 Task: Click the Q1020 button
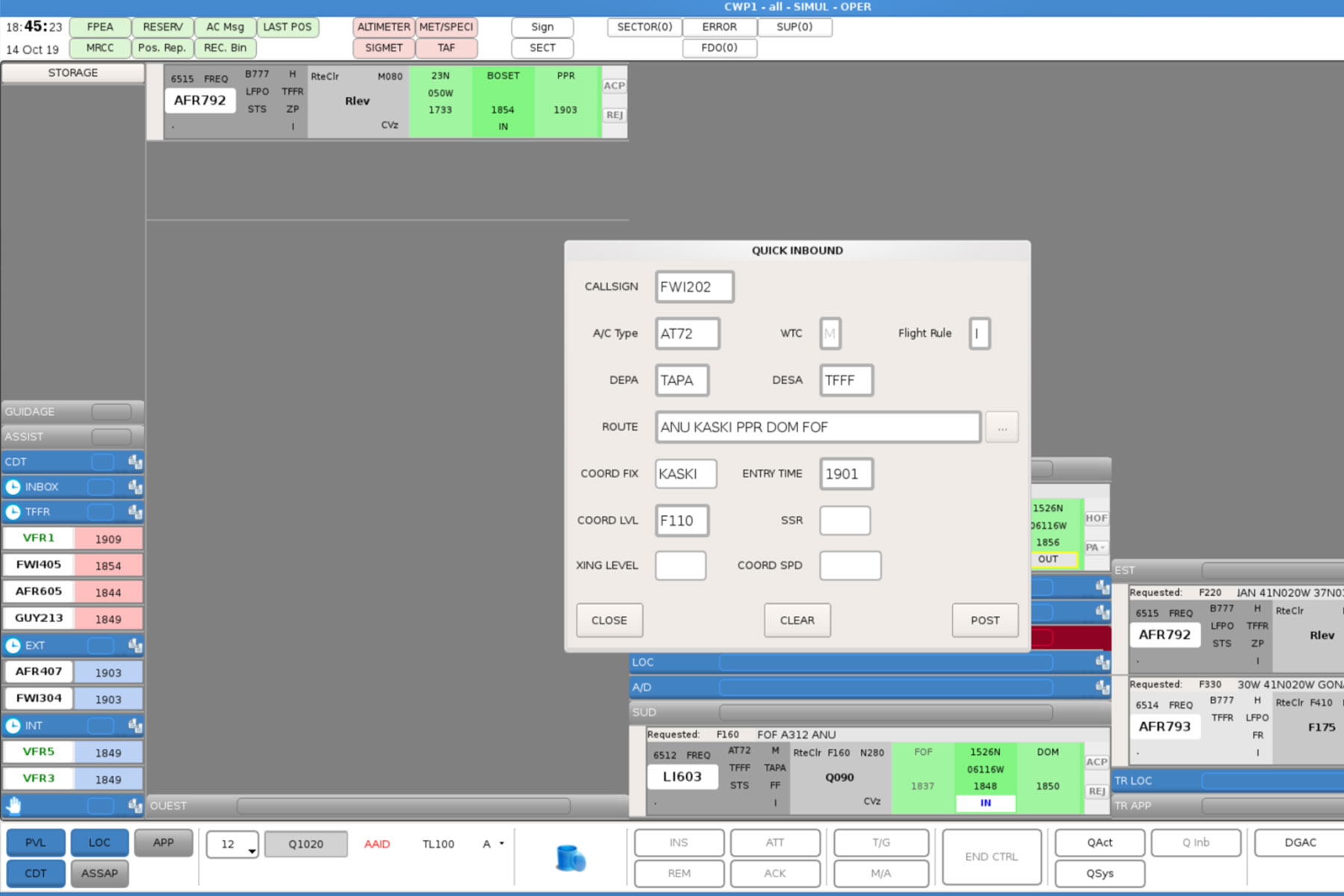[306, 844]
